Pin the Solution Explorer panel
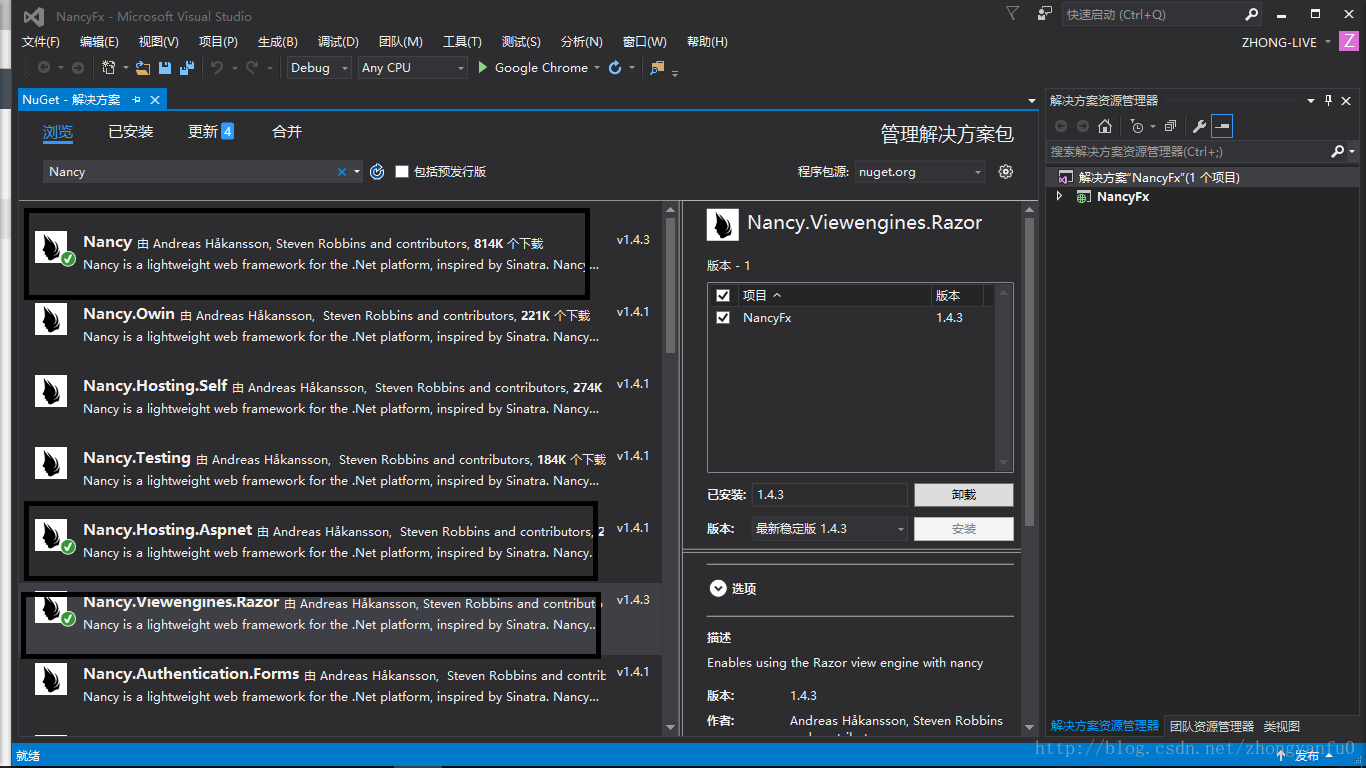The image size is (1366, 768). click(x=1328, y=100)
